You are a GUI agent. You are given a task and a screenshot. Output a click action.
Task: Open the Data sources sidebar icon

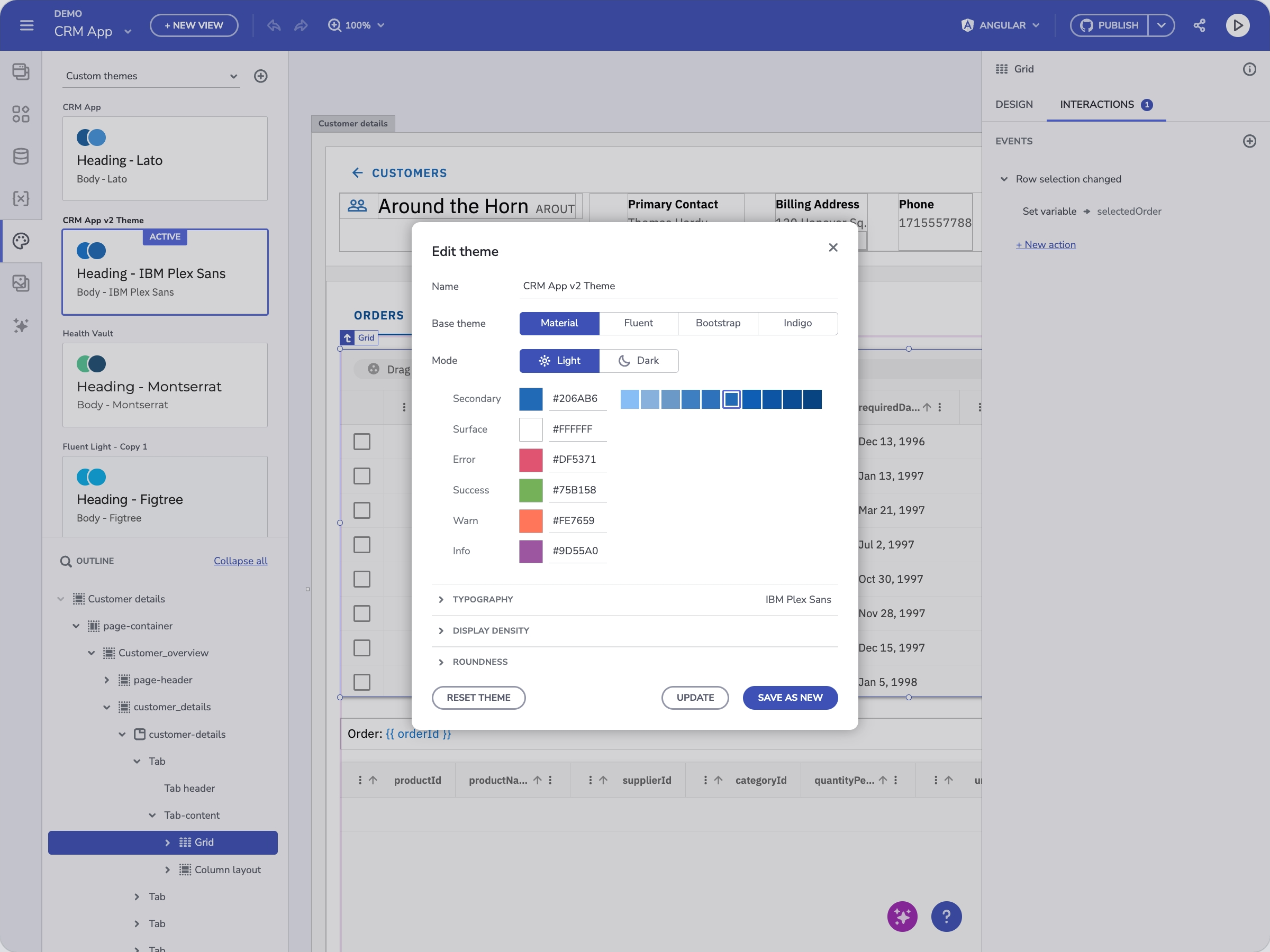[21, 156]
